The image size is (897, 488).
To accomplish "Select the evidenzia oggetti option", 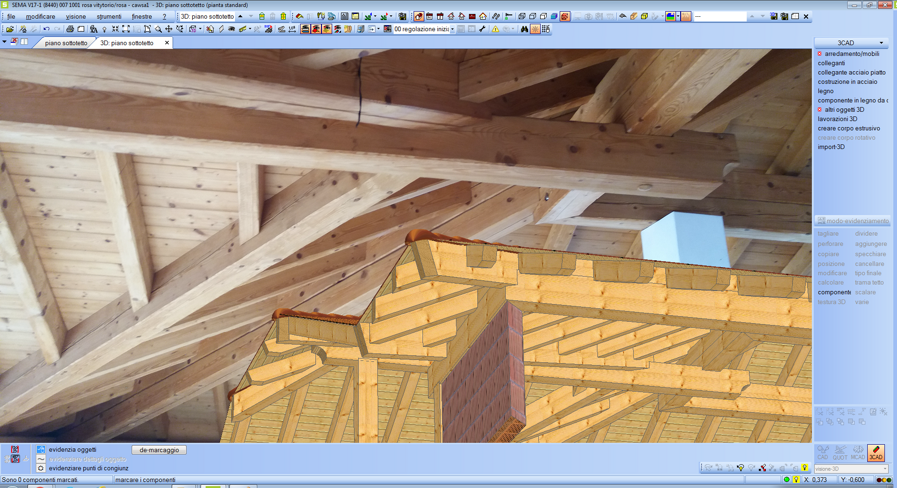I will point(72,450).
